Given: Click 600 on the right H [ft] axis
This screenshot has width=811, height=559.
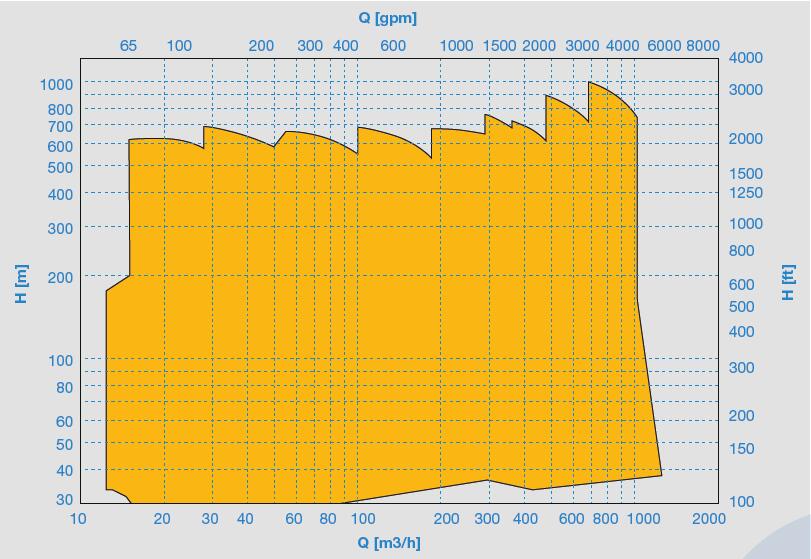Looking at the screenshot, I should (x=741, y=285).
